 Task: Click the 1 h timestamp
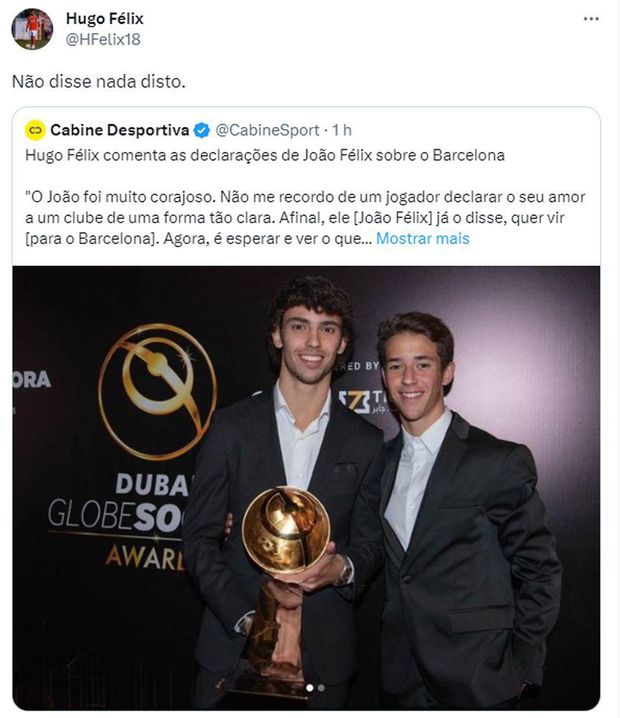pyautogui.click(x=342, y=131)
